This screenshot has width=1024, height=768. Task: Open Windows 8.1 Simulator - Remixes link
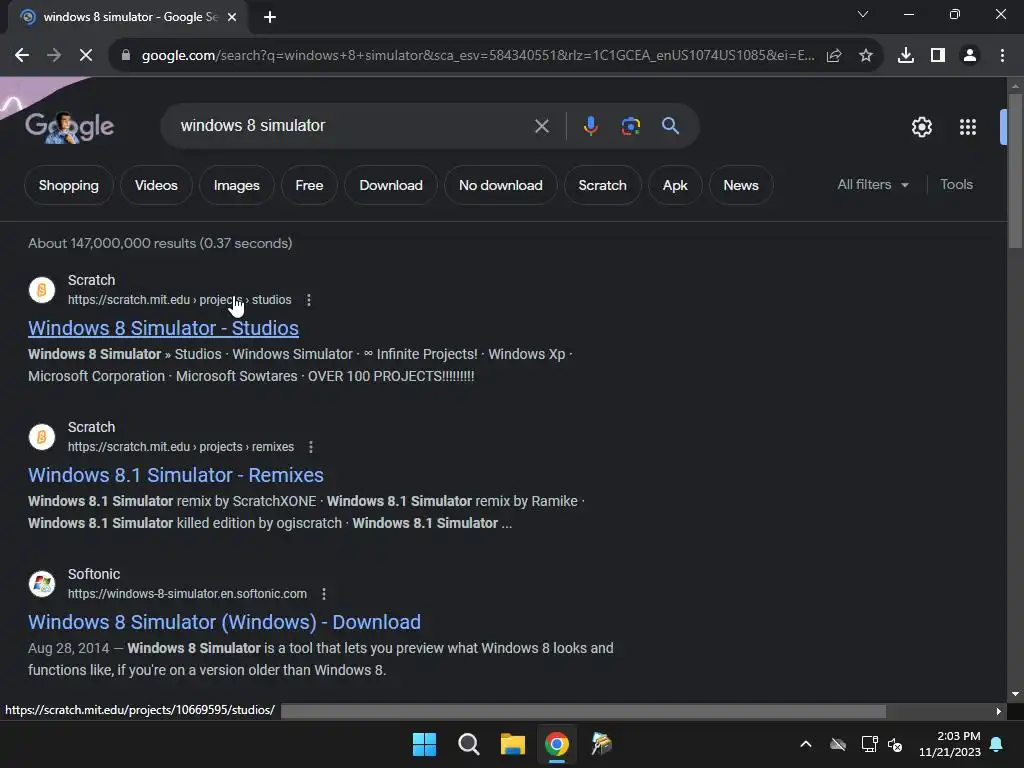176,475
